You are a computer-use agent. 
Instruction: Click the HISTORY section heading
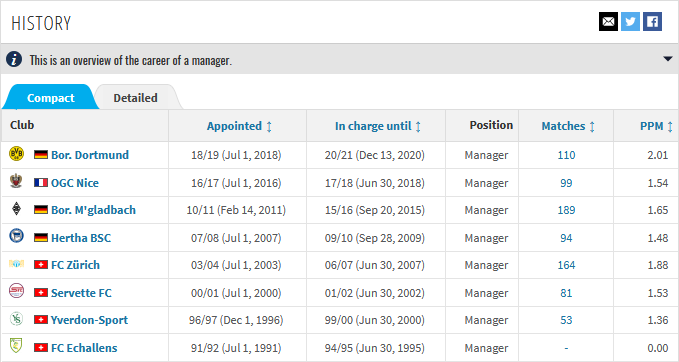click(x=41, y=23)
